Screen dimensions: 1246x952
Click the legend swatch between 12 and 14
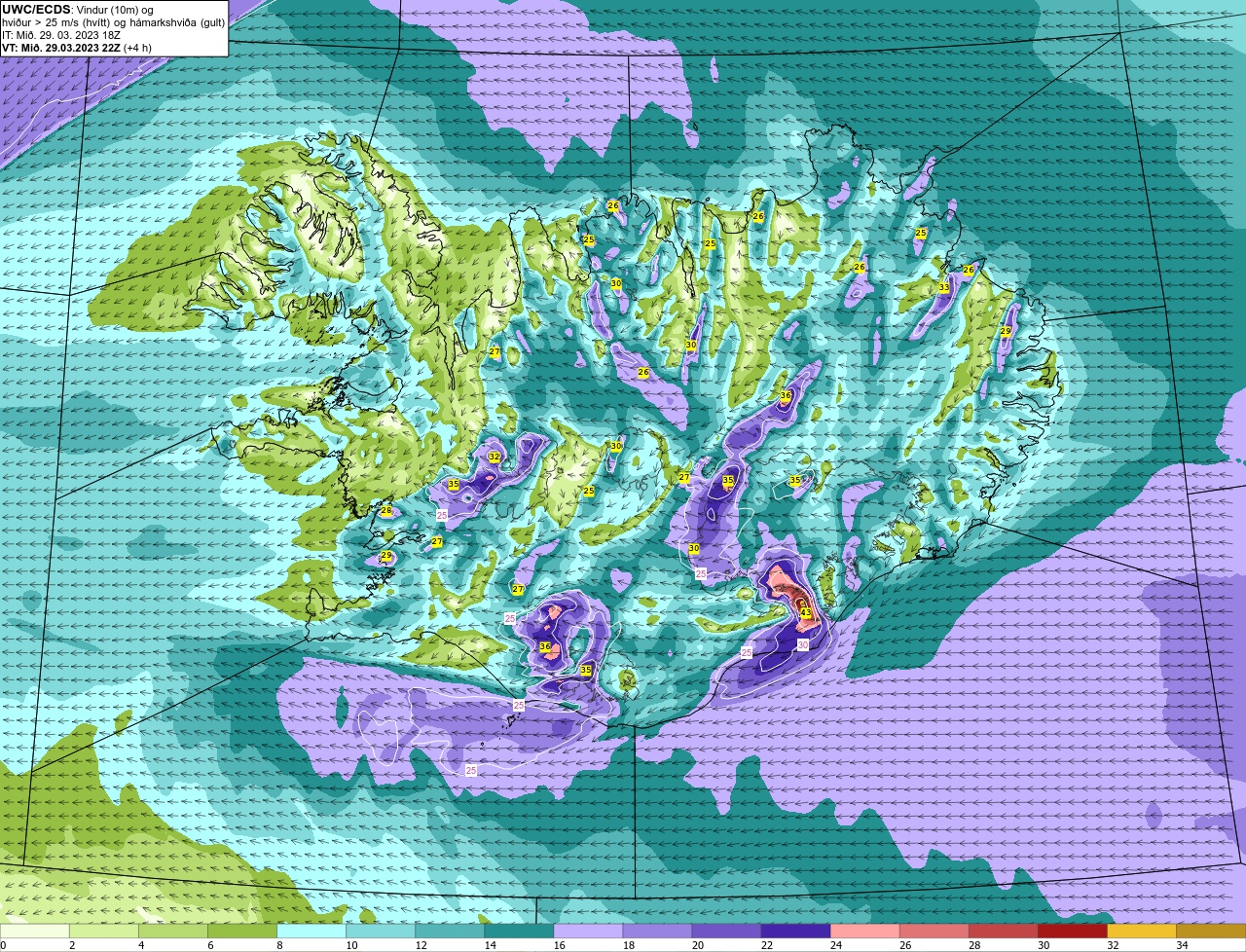[450, 931]
